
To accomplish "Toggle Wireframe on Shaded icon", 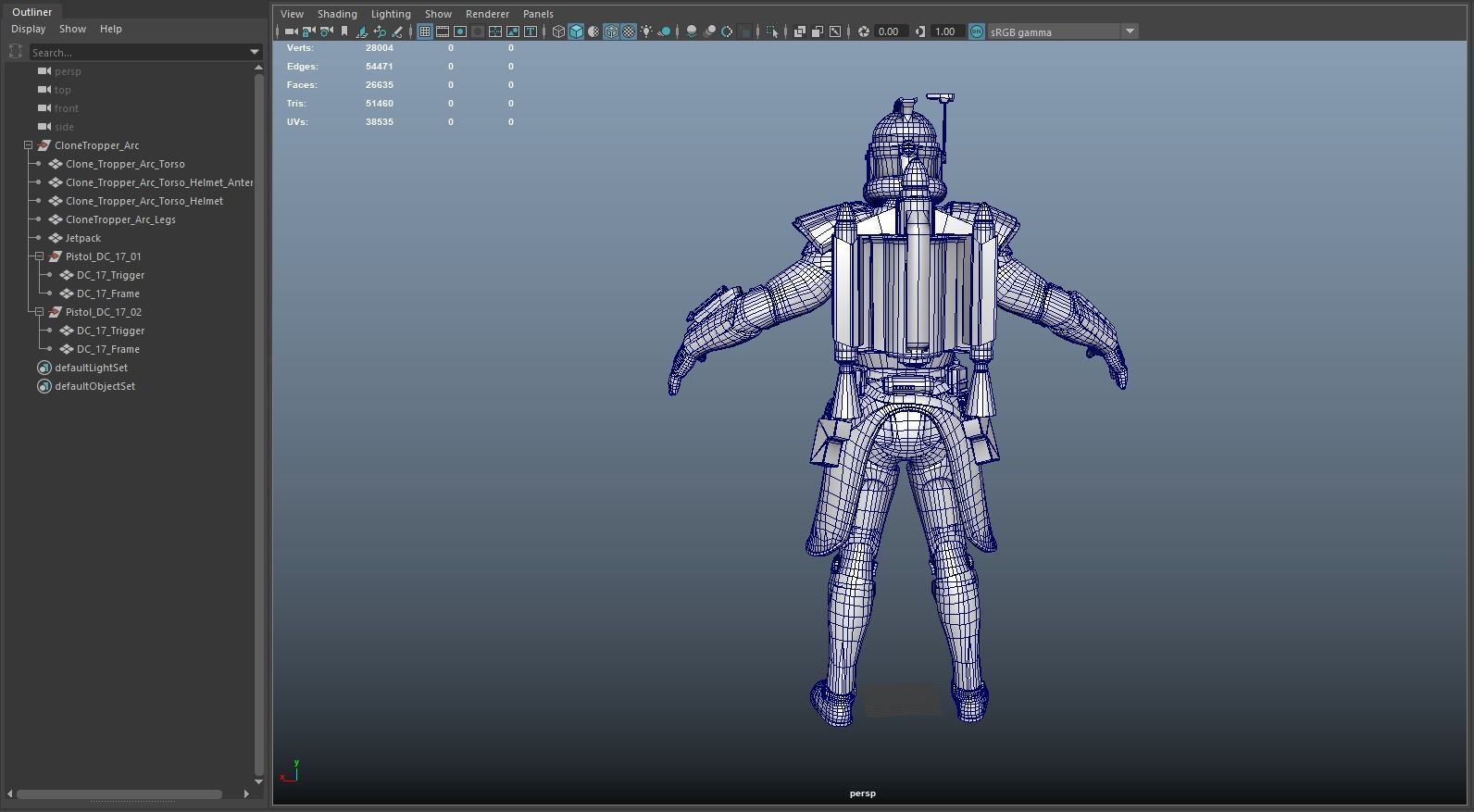I will pyautogui.click(x=611, y=31).
